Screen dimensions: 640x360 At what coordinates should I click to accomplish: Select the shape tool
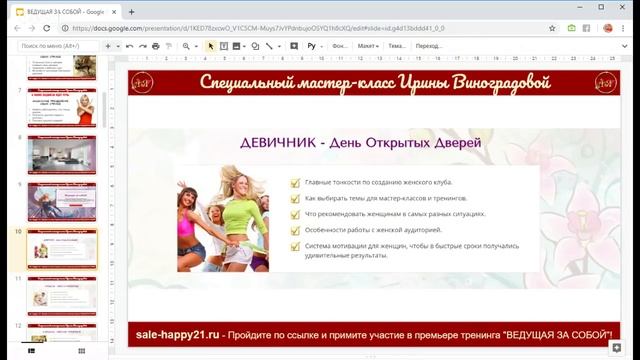click(255, 46)
